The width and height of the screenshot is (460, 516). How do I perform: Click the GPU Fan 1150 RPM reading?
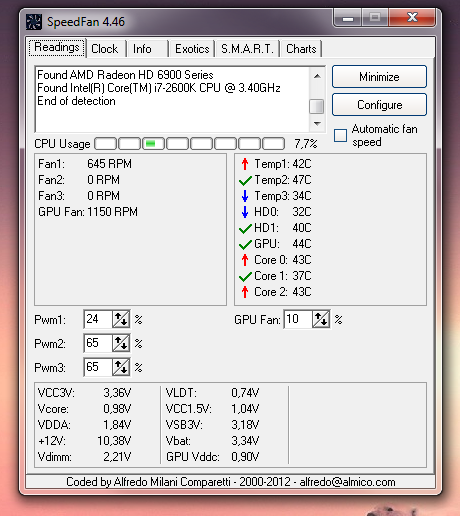pyautogui.click(x=88, y=212)
